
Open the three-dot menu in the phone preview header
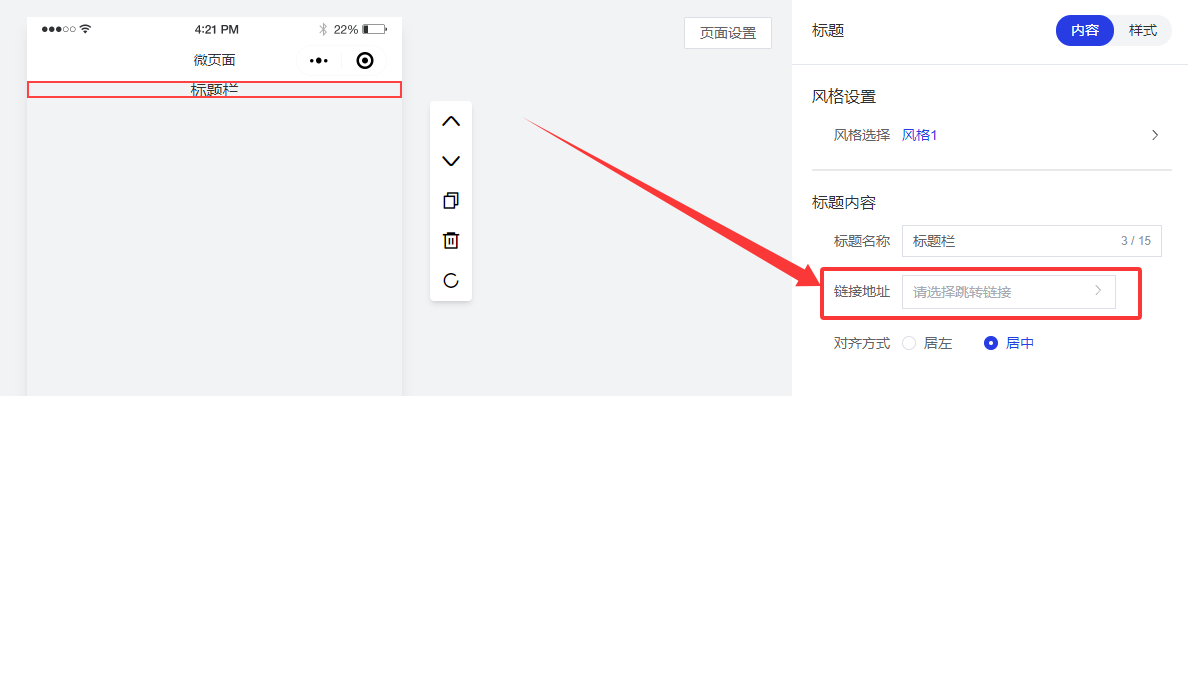click(319, 60)
